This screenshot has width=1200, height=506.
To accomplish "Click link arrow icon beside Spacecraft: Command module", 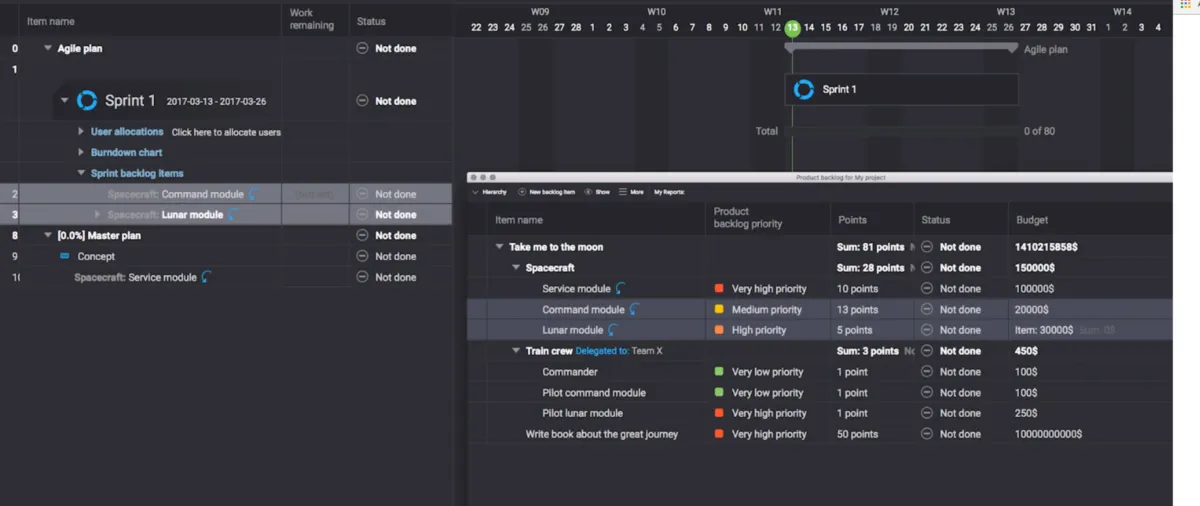I will click(253, 194).
